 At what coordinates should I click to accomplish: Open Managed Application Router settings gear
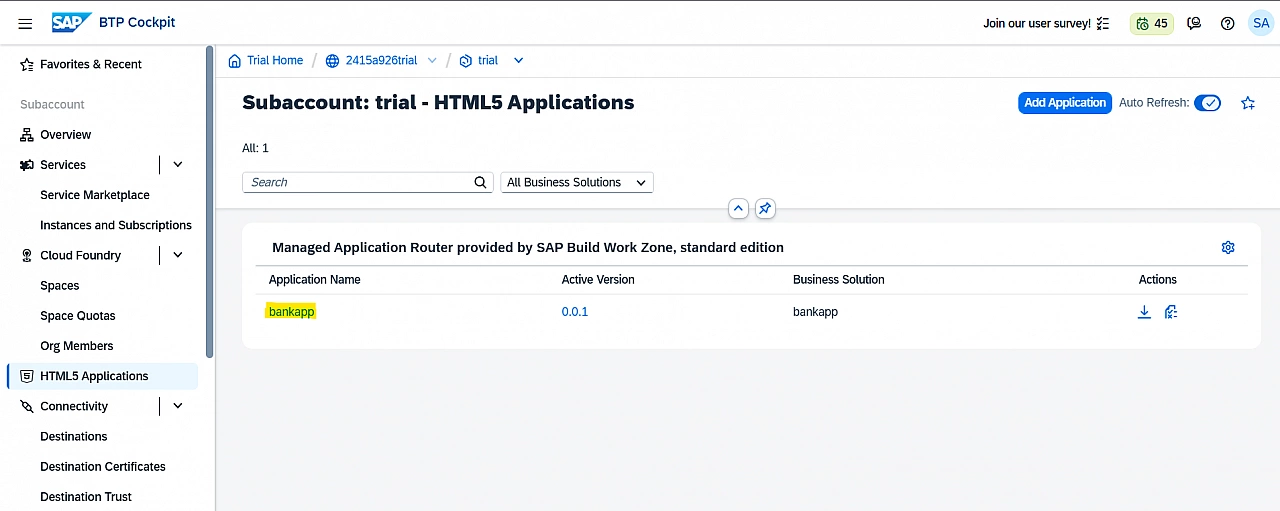click(1228, 247)
